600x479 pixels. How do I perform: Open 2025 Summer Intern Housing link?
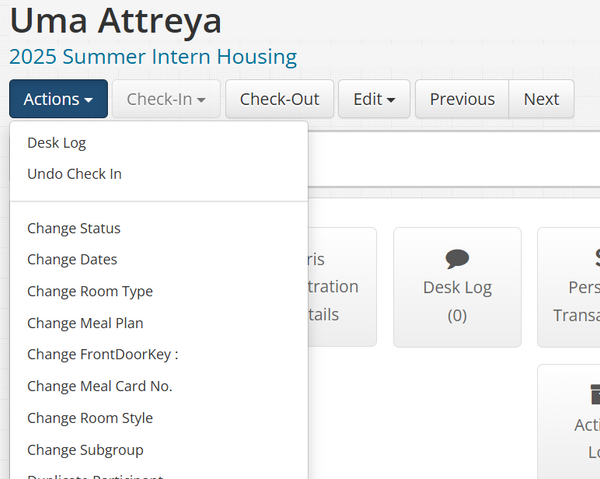[x=153, y=56]
